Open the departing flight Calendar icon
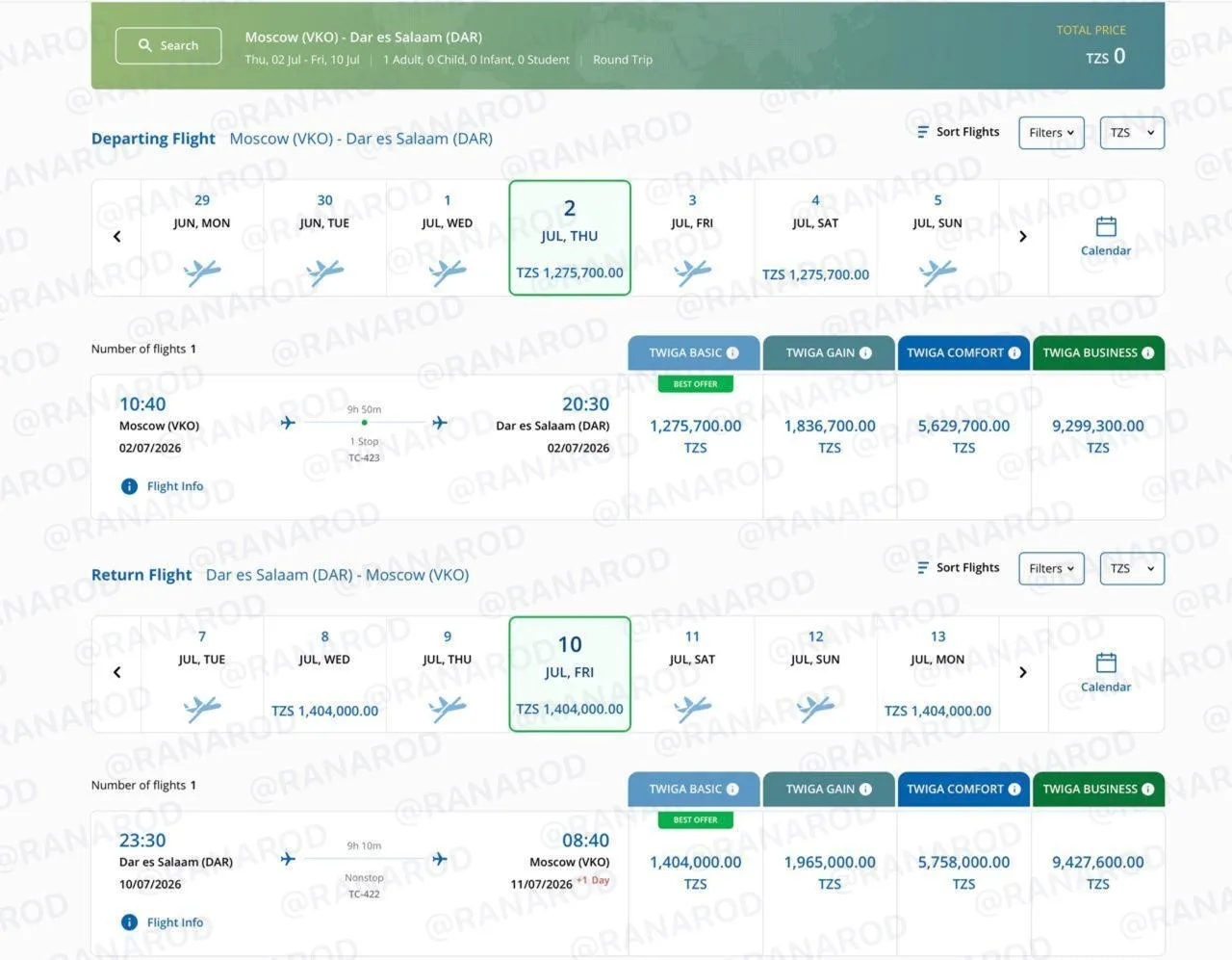 pyautogui.click(x=1106, y=227)
